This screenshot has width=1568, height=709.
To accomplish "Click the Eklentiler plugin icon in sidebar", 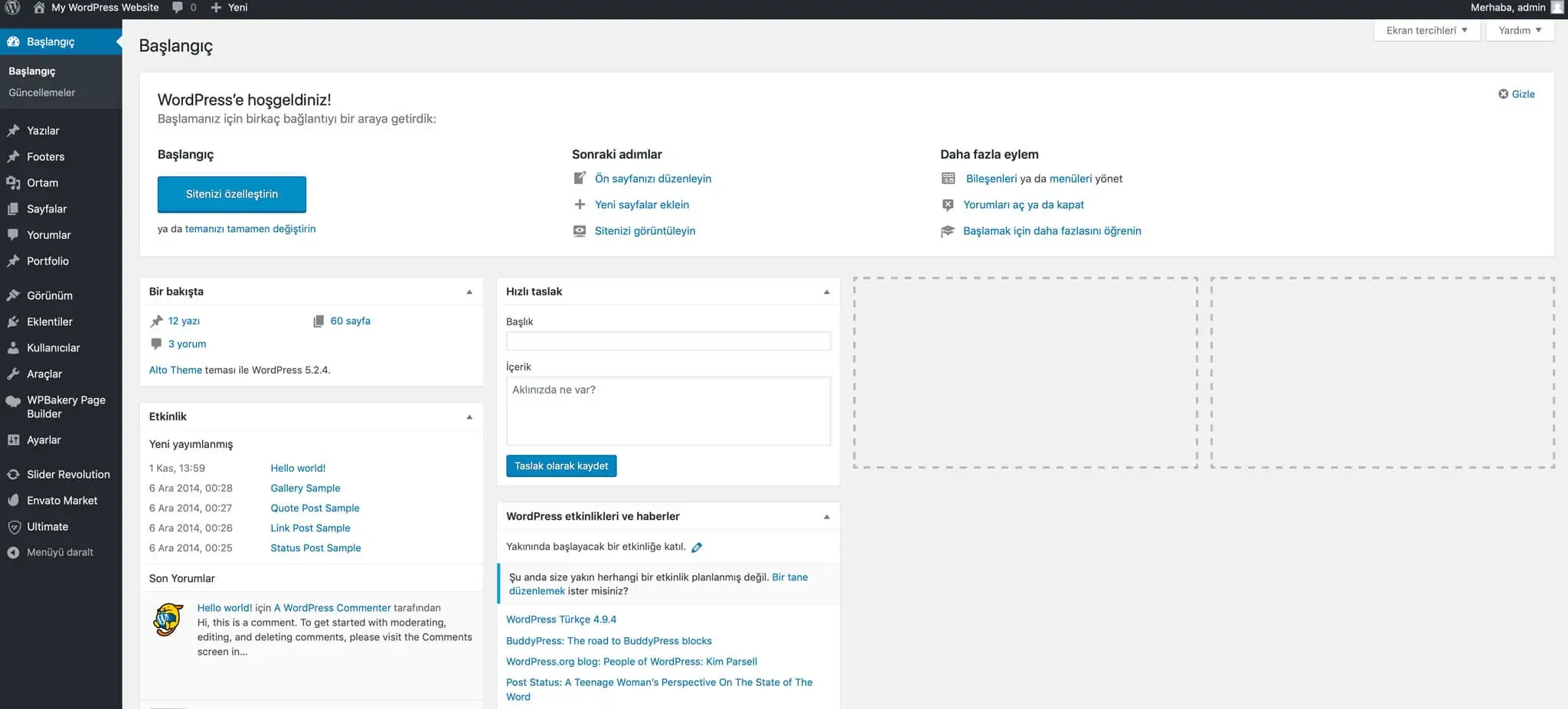I will (x=13, y=322).
